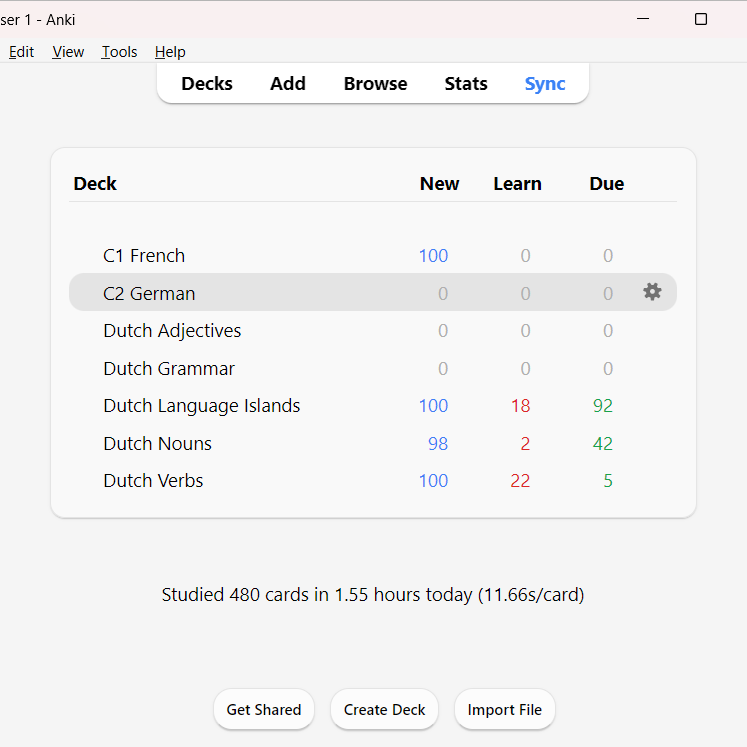Click the Create Deck button
The width and height of the screenshot is (747, 747).
[384, 710]
